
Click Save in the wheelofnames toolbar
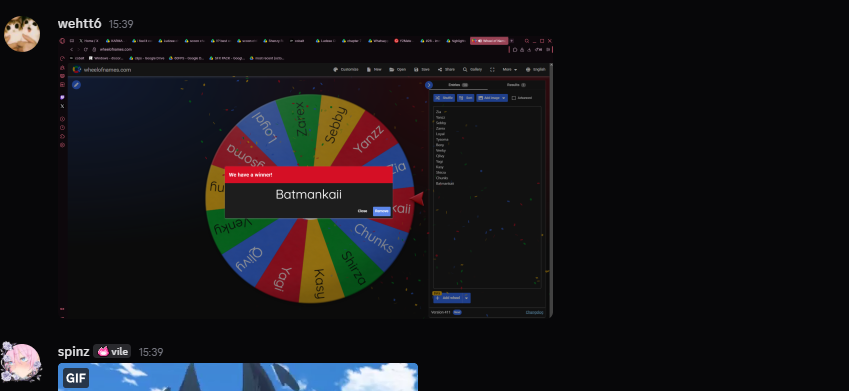422,69
